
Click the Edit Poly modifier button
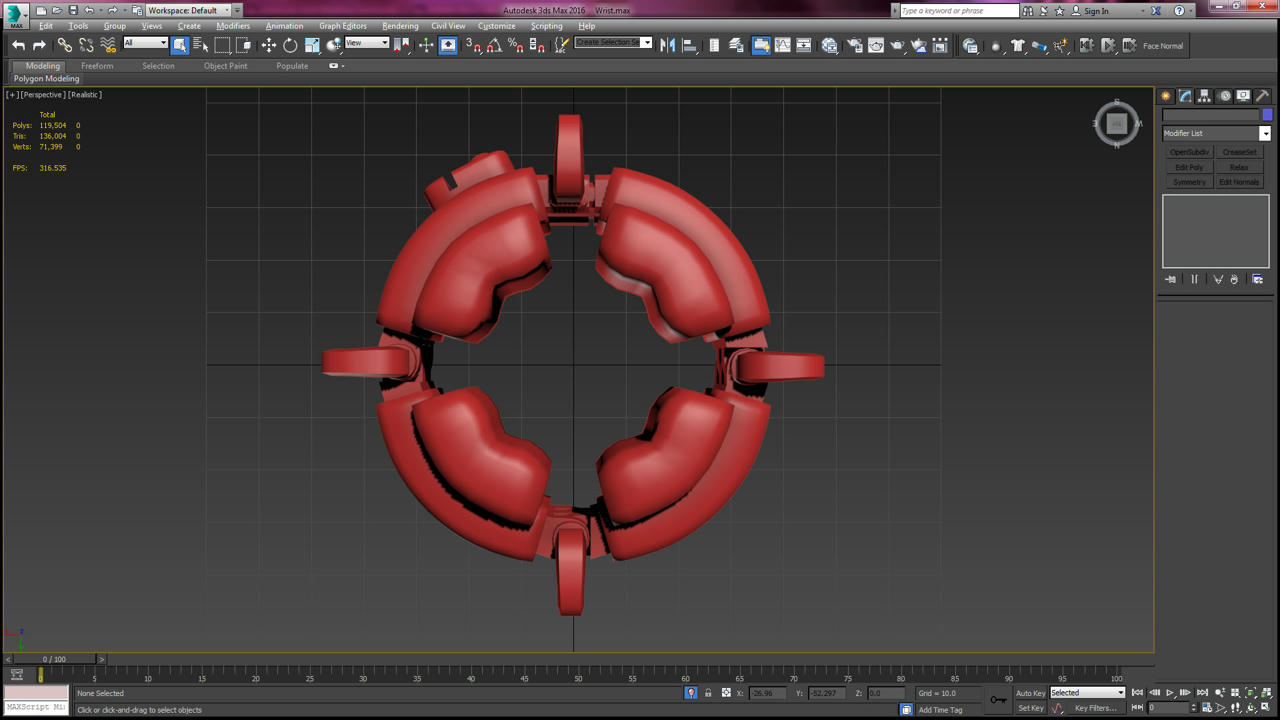(1189, 167)
